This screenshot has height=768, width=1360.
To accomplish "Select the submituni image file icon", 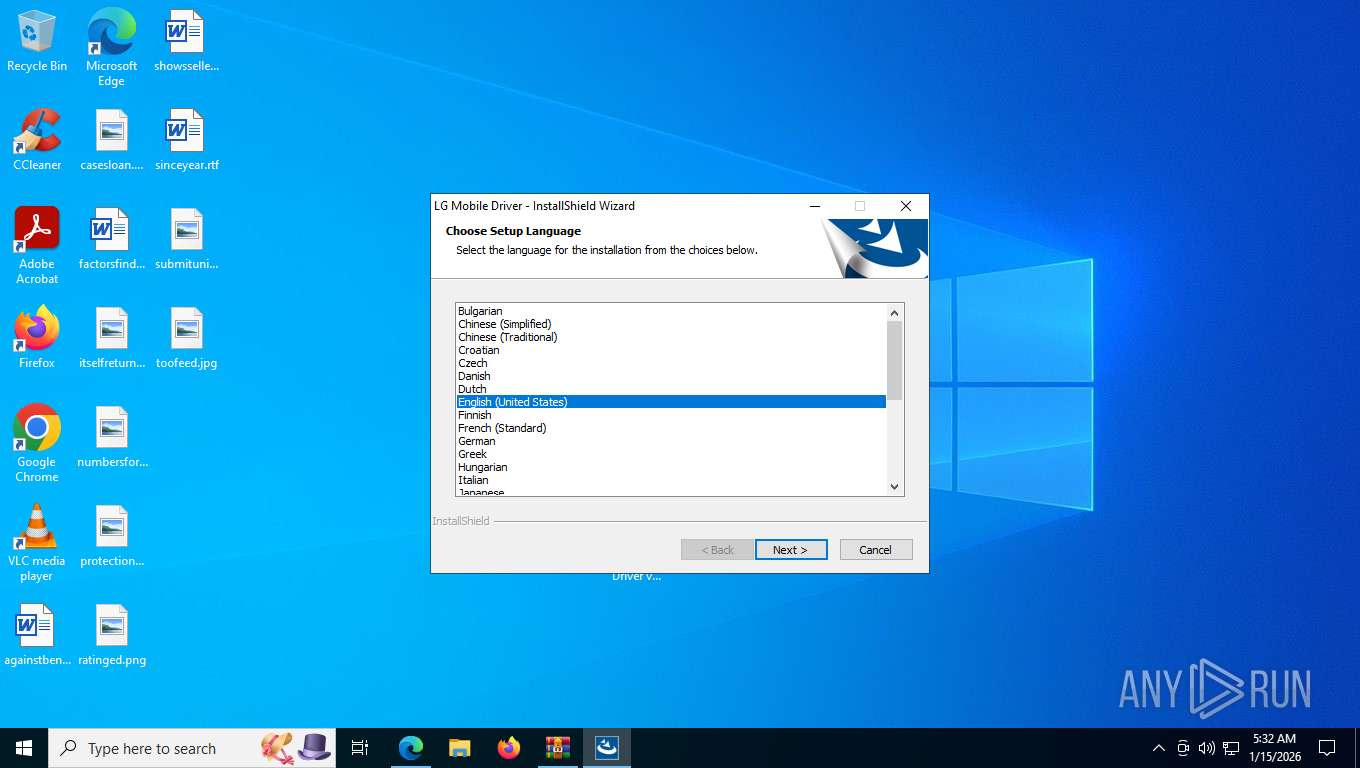I will 186,239.
